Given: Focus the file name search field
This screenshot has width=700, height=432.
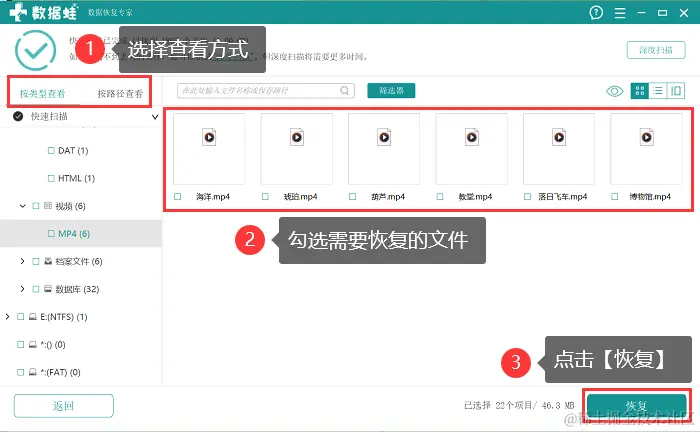Looking at the screenshot, I should tap(266, 91).
